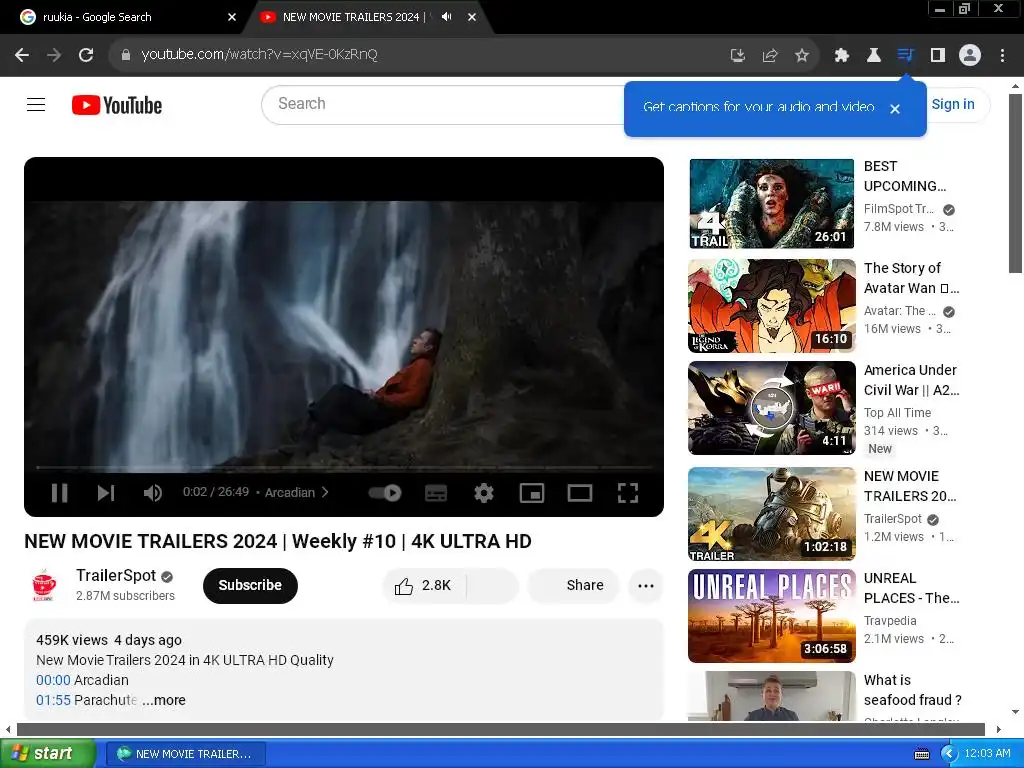Subscribe to TrailerSpot channel

[250, 585]
